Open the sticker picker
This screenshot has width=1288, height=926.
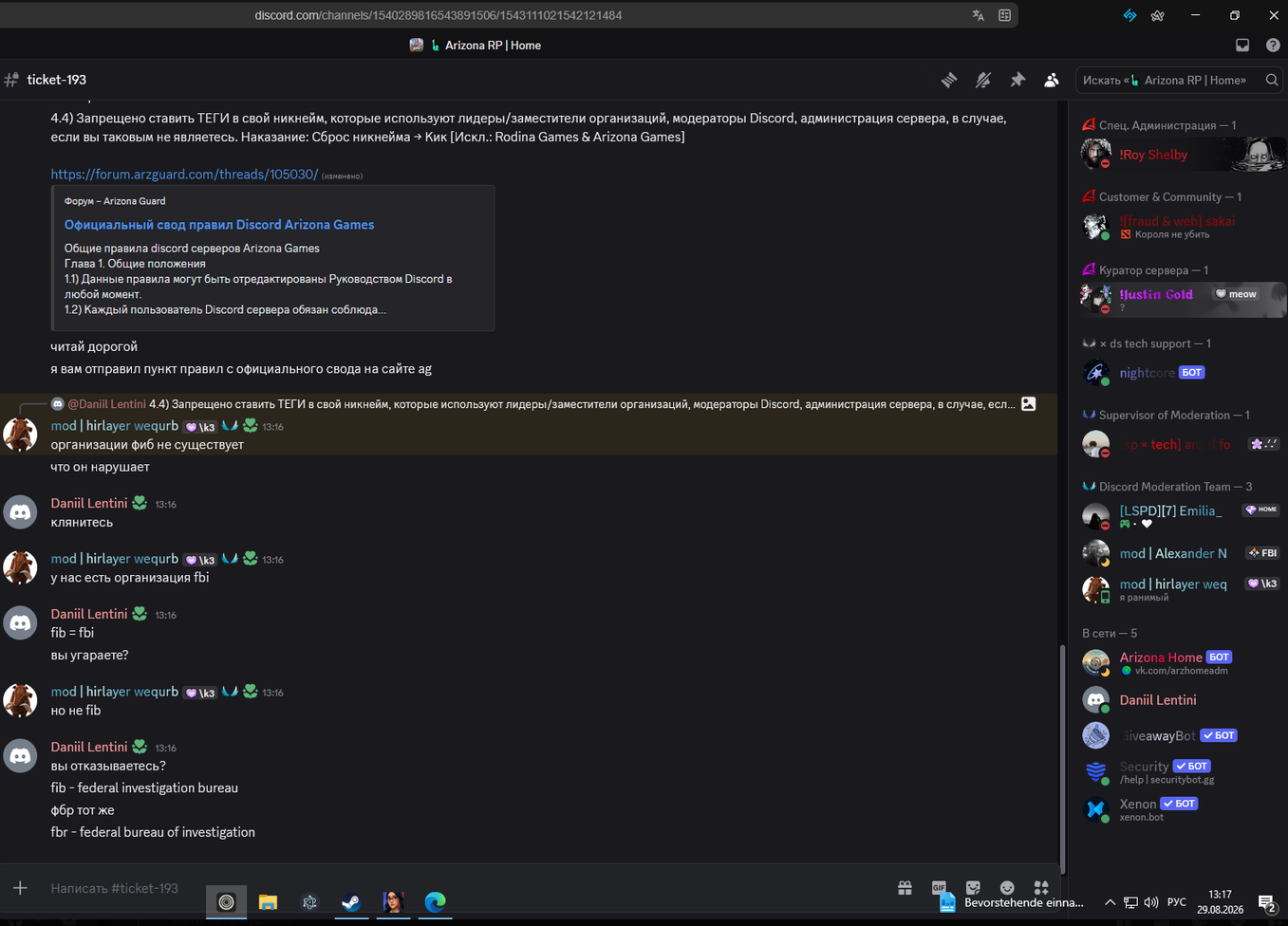pos(973,888)
